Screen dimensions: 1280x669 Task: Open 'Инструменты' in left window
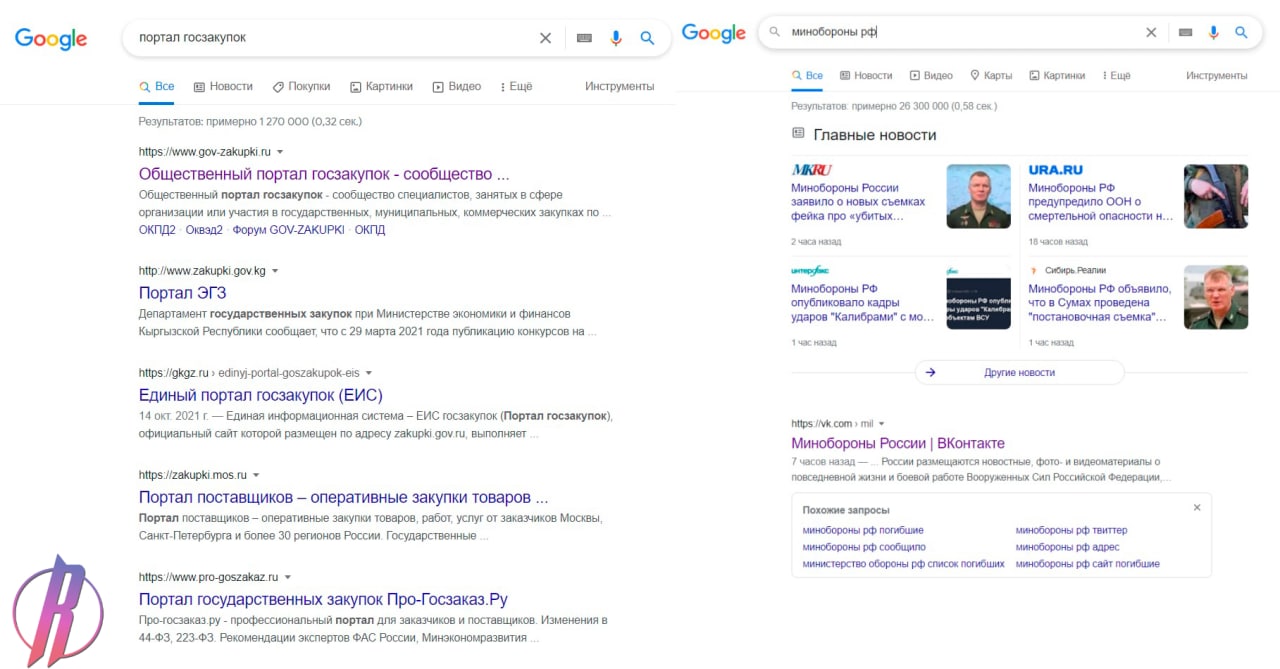click(619, 86)
